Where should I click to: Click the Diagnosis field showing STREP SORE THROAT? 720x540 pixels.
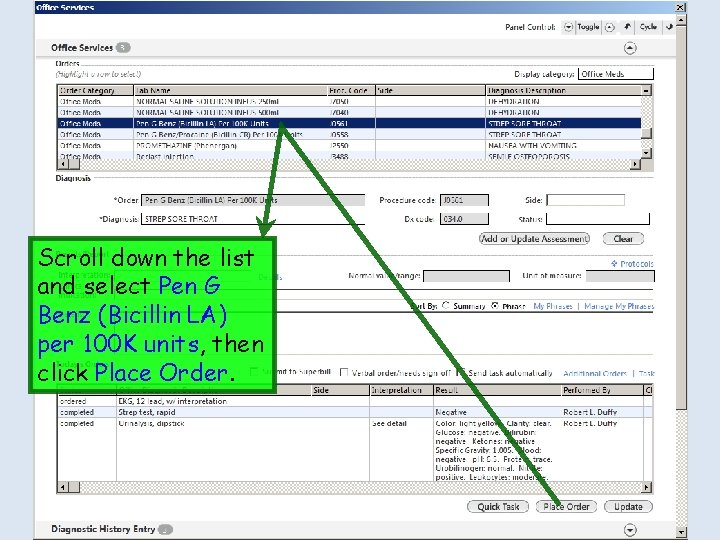click(253, 219)
